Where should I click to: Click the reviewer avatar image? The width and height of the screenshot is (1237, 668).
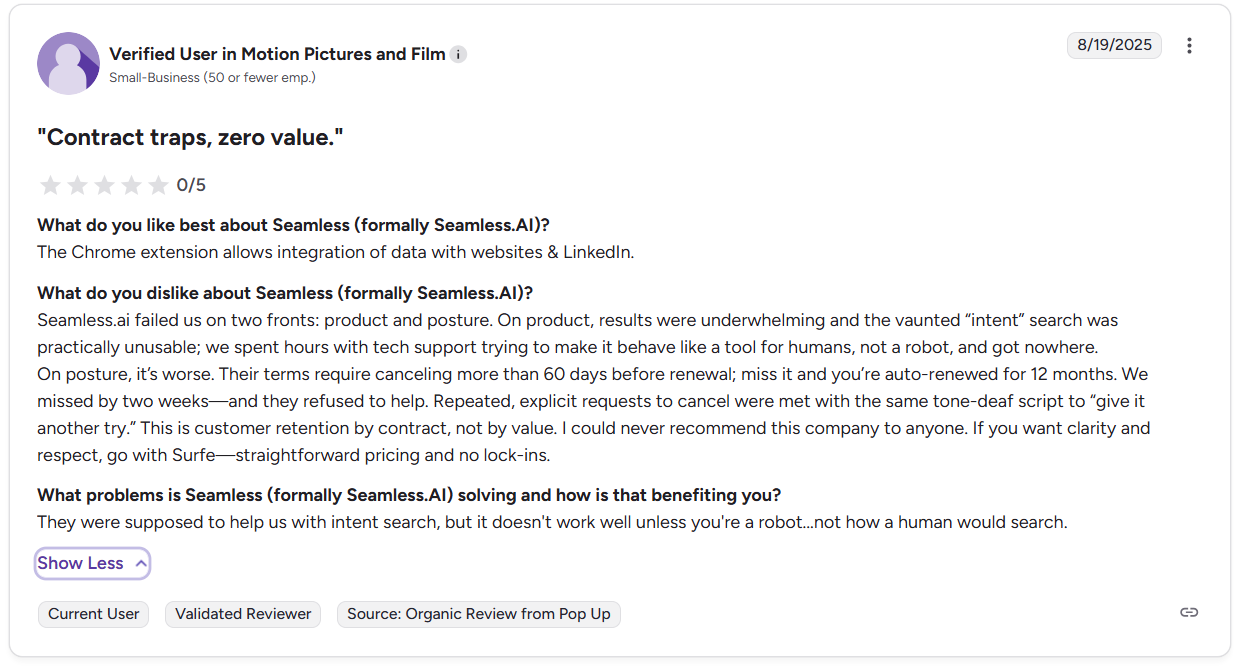(68, 63)
